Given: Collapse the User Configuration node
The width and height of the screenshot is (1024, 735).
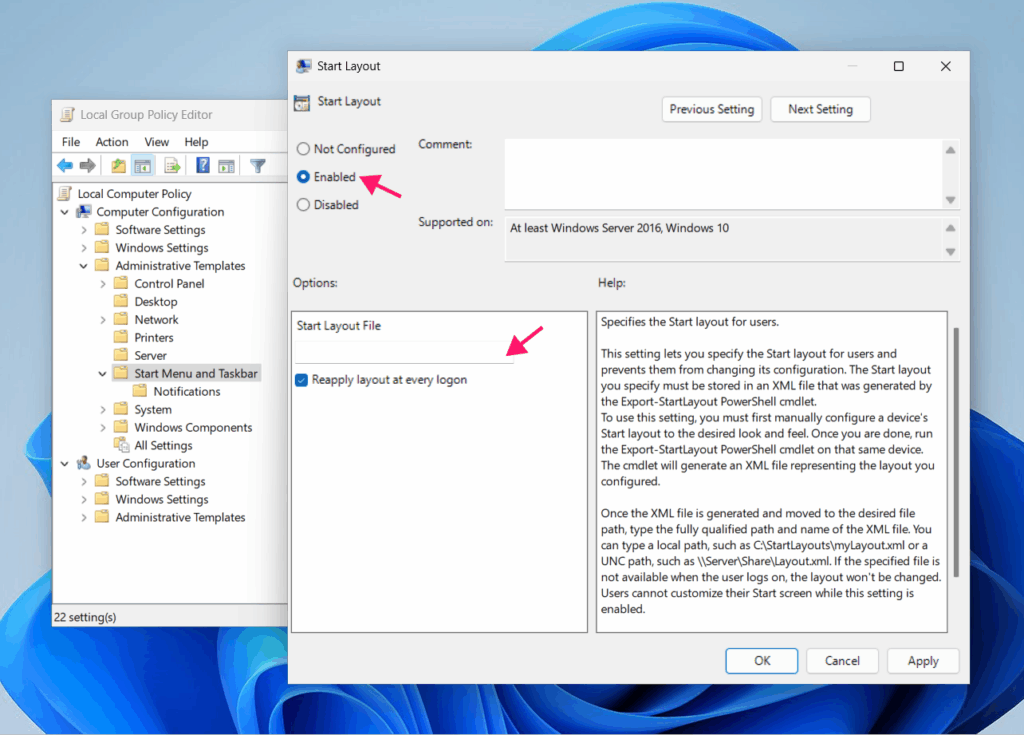Looking at the screenshot, I should point(65,464).
